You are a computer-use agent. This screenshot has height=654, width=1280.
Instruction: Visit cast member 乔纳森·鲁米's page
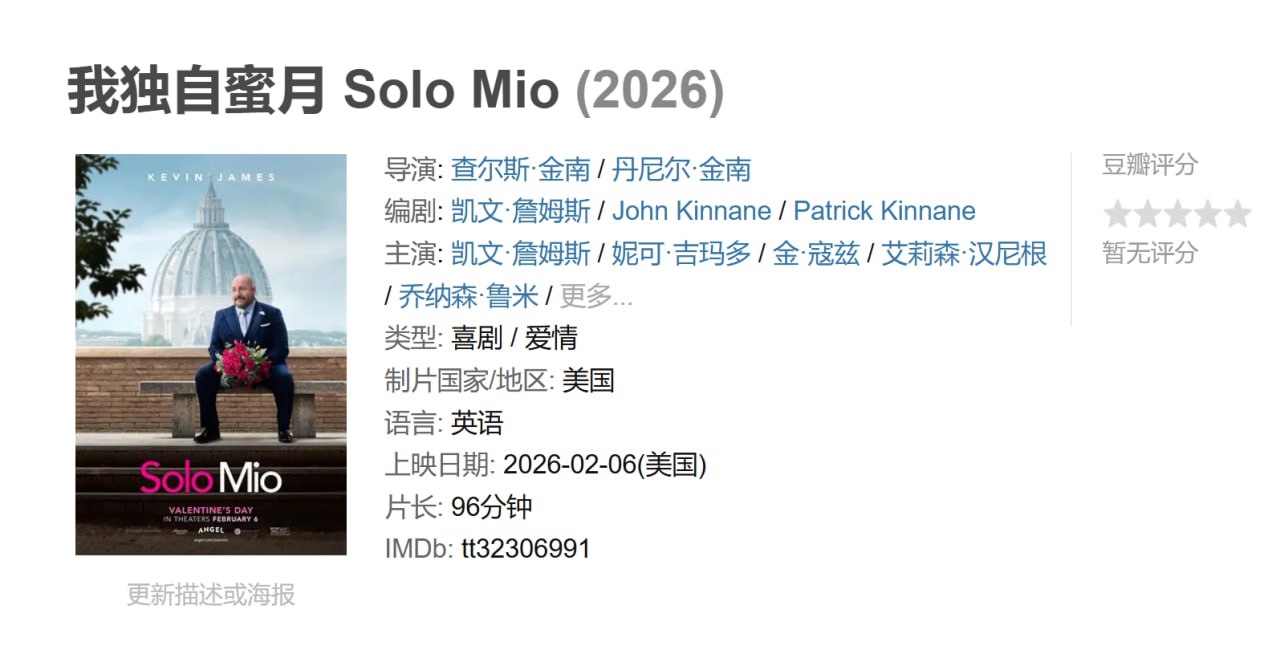pyautogui.click(x=468, y=296)
